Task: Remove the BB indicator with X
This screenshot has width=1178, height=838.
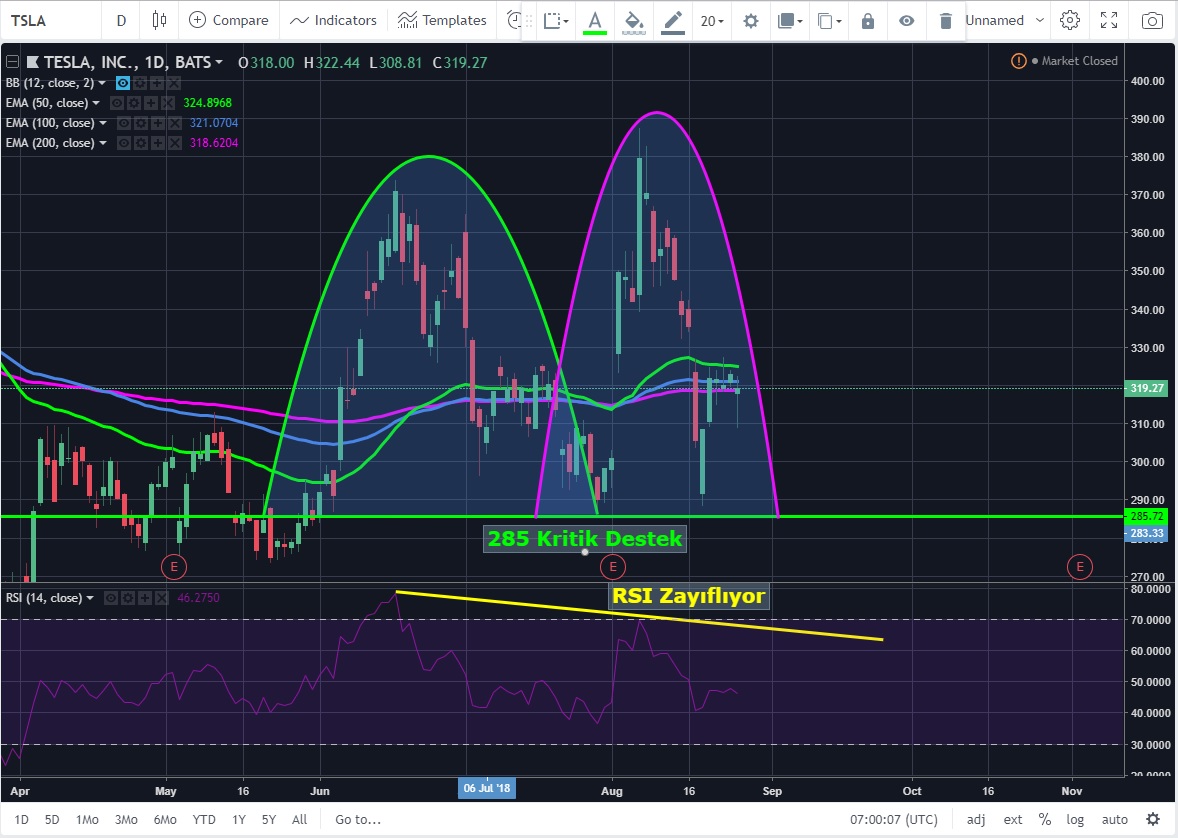Action: [174, 83]
